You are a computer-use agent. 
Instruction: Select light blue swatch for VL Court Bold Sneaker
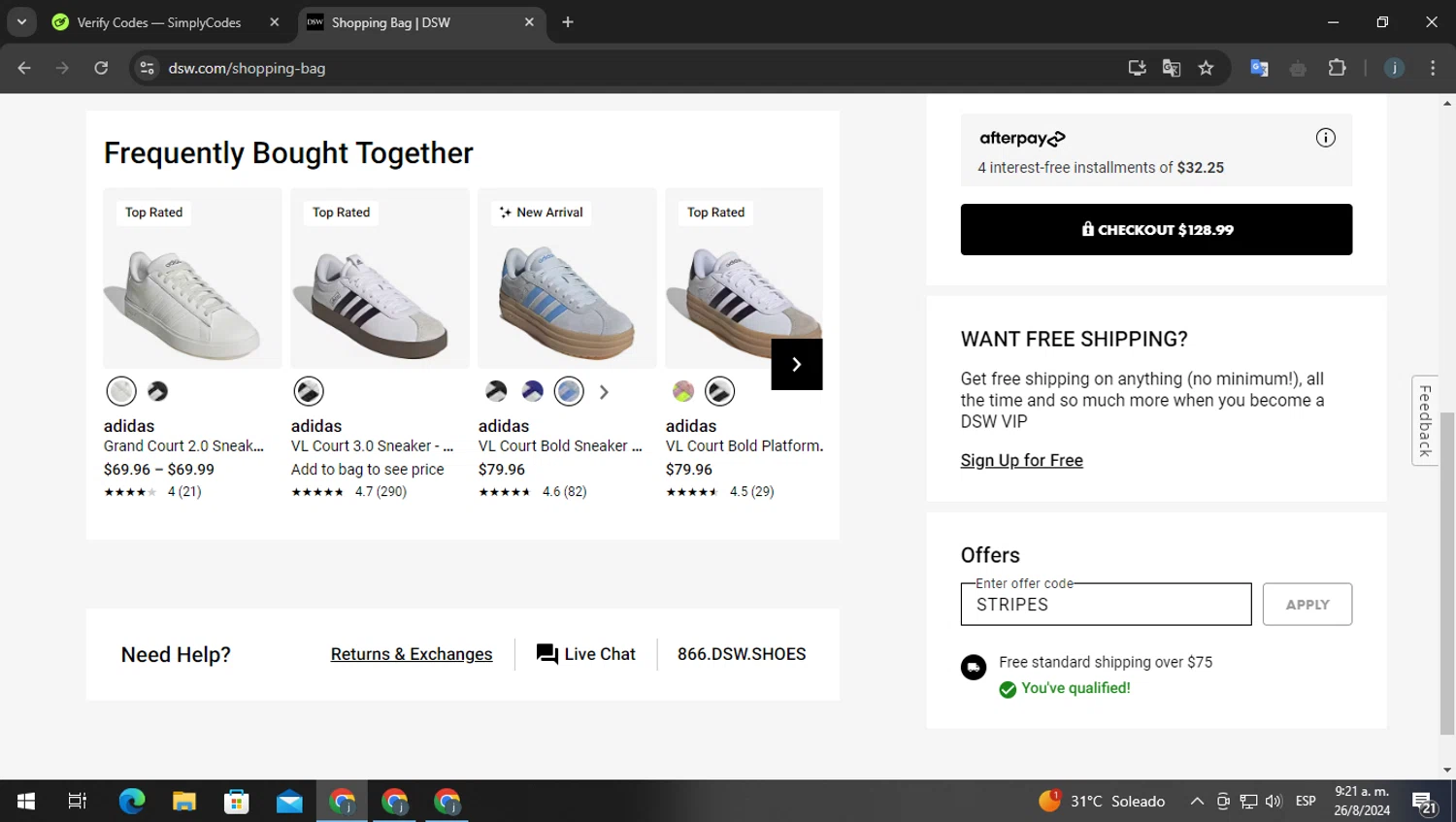click(x=569, y=391)
